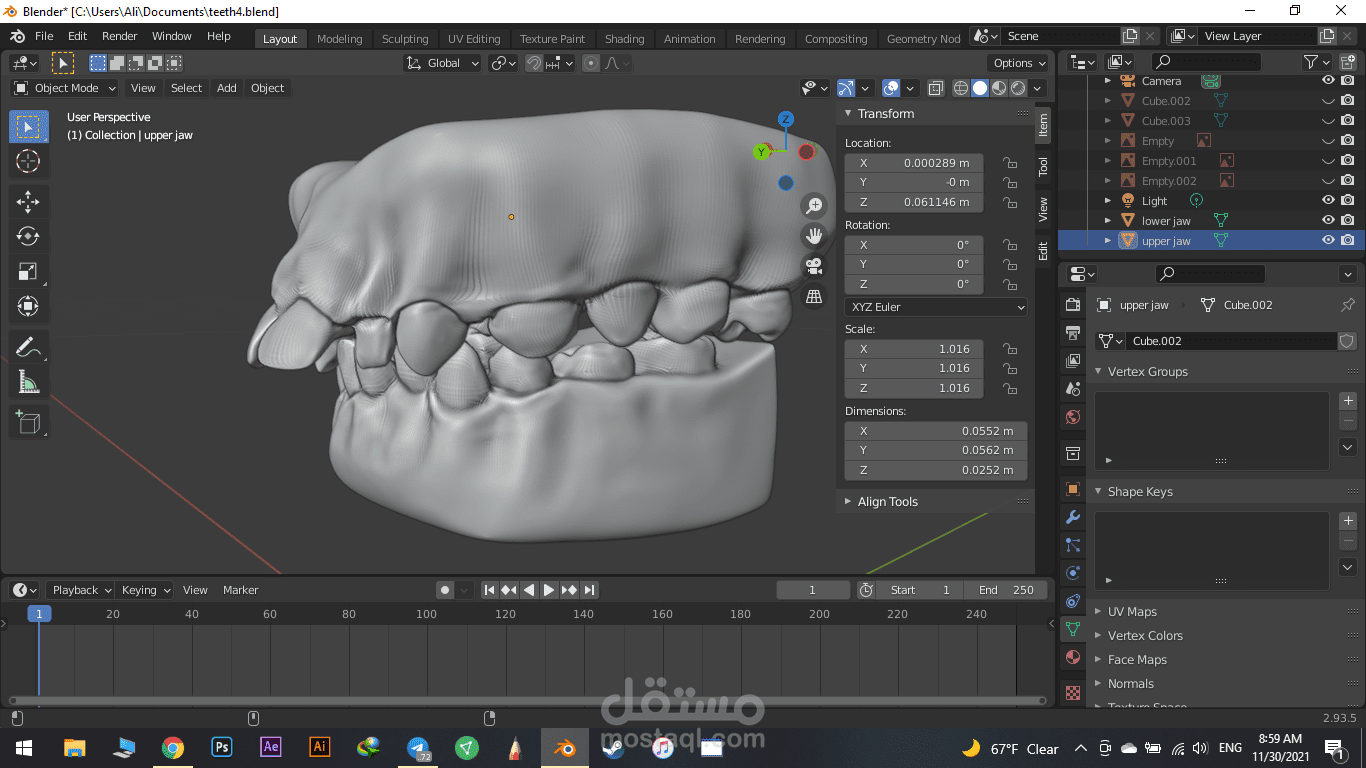The image size is (1366, 768).
Task: Open the Object Mode dropdown
Action: pyautogui.click(x=65, y=88)
